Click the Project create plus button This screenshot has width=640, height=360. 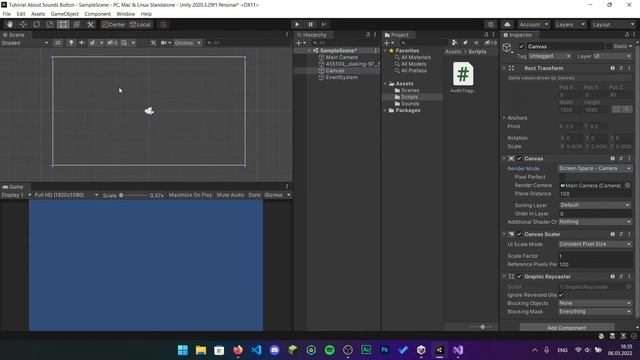click(x=389, y=43)
